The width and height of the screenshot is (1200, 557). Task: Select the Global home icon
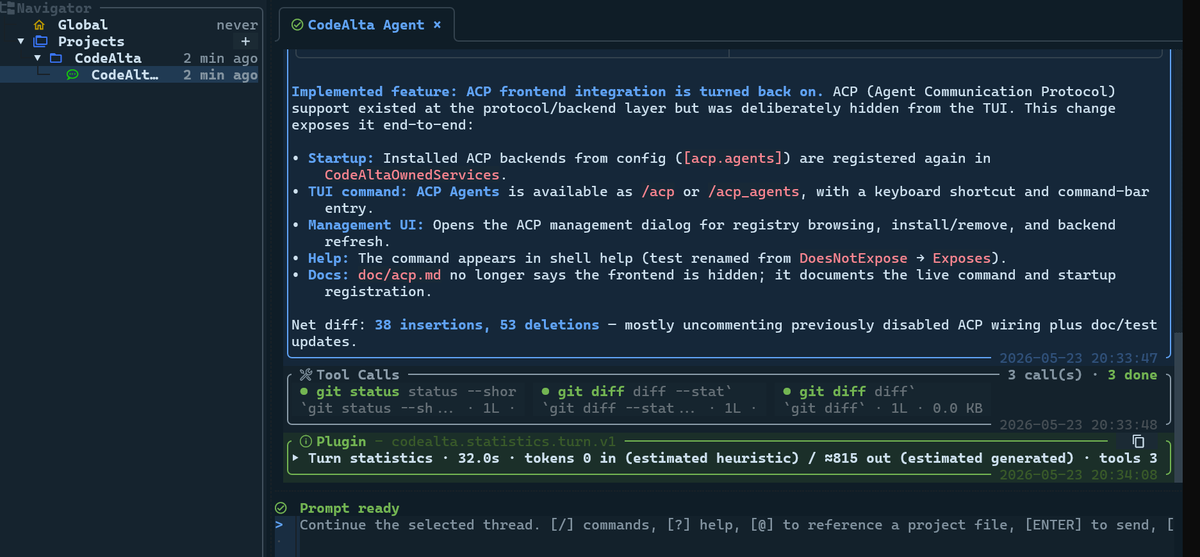coord(39,25)
